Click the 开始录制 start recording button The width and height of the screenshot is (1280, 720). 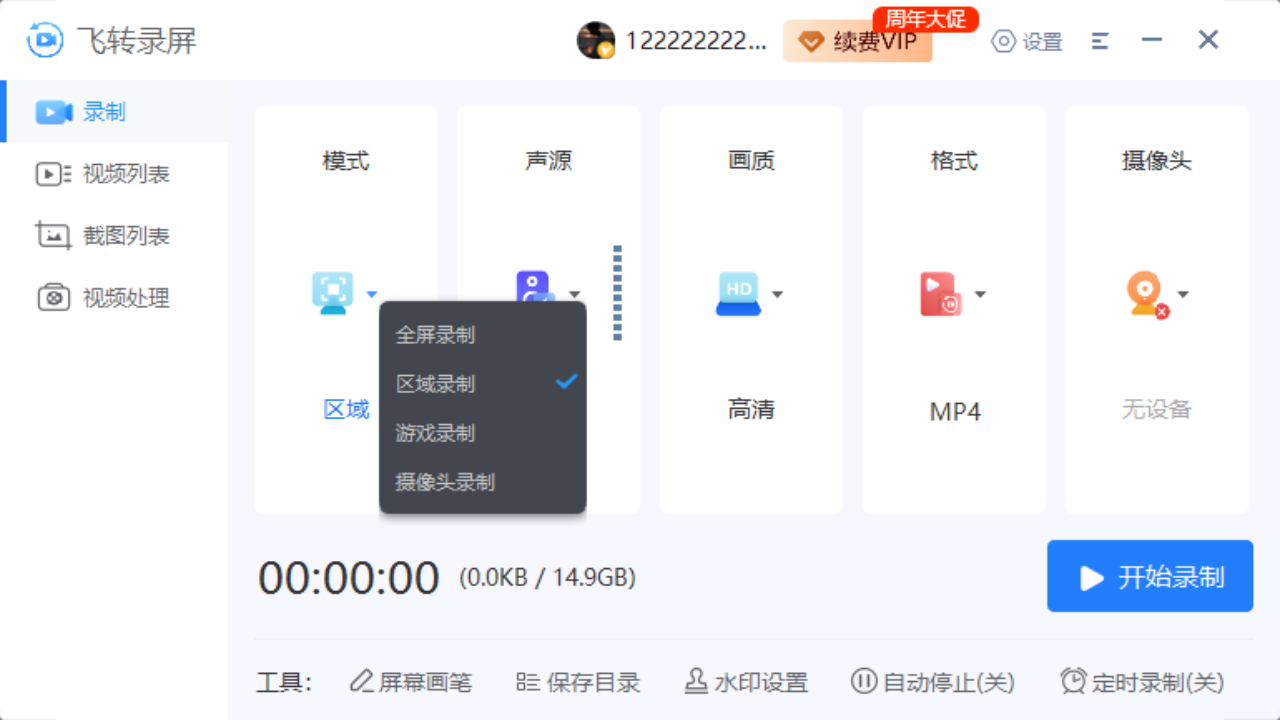click(x=1149, y=576)
